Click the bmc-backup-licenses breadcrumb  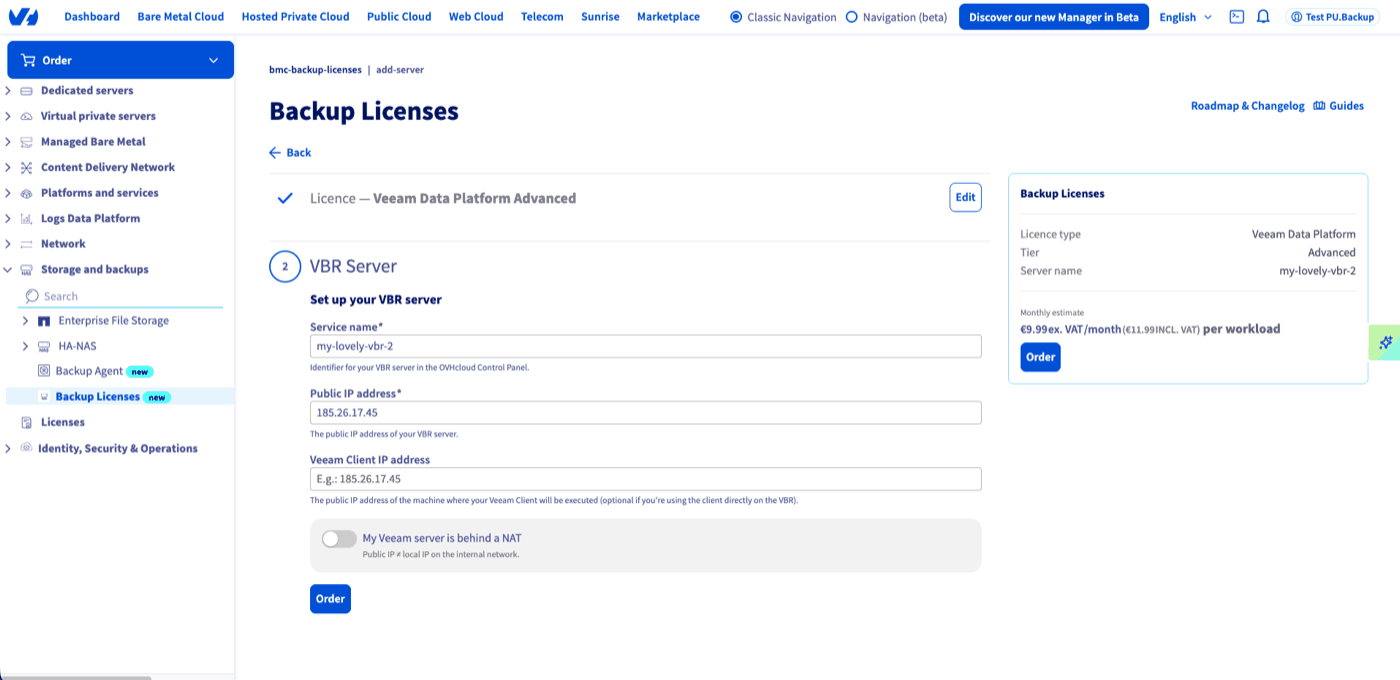pyautogui.click(x=315, y=70)
